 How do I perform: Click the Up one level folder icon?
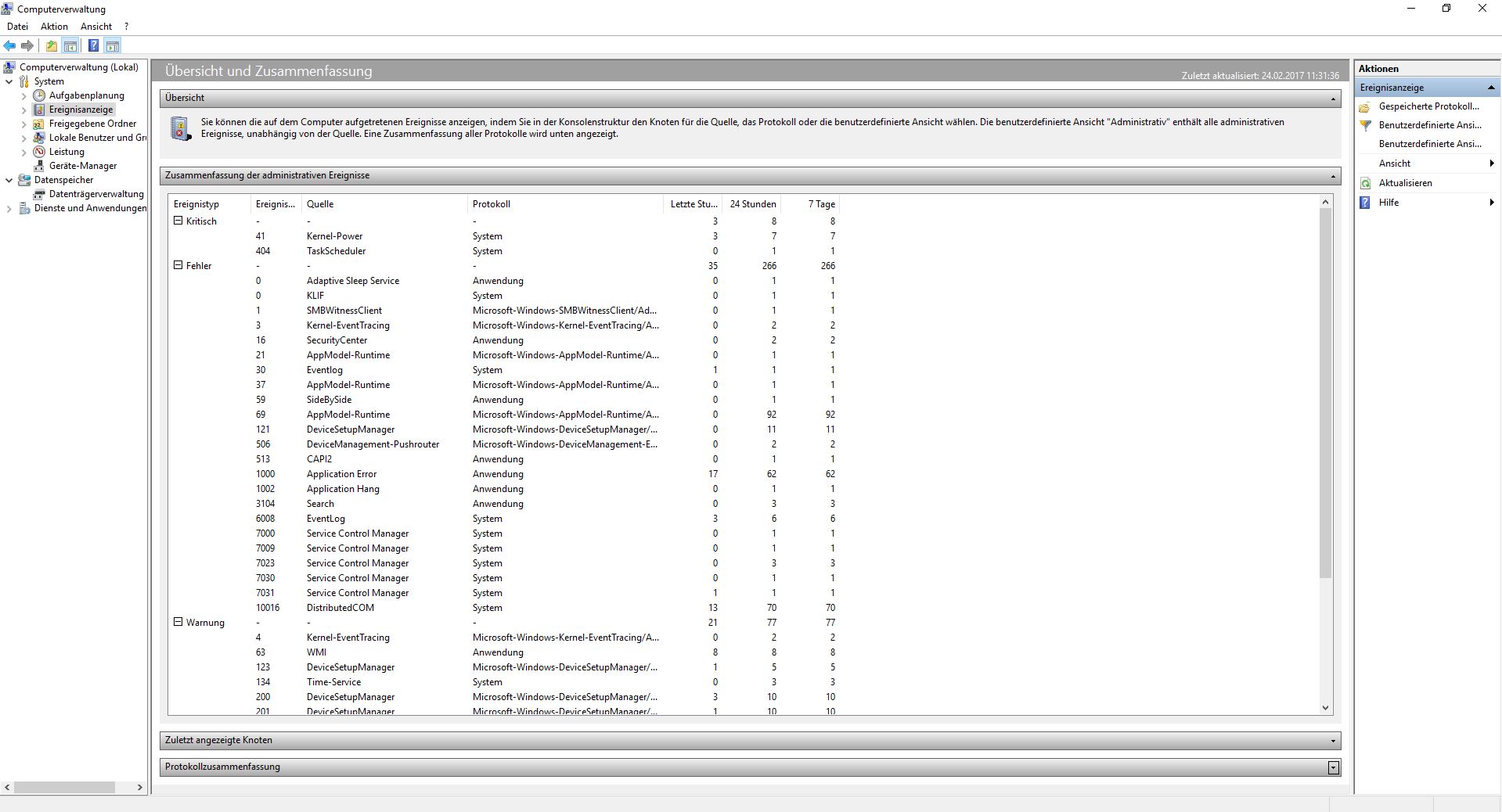52,46
